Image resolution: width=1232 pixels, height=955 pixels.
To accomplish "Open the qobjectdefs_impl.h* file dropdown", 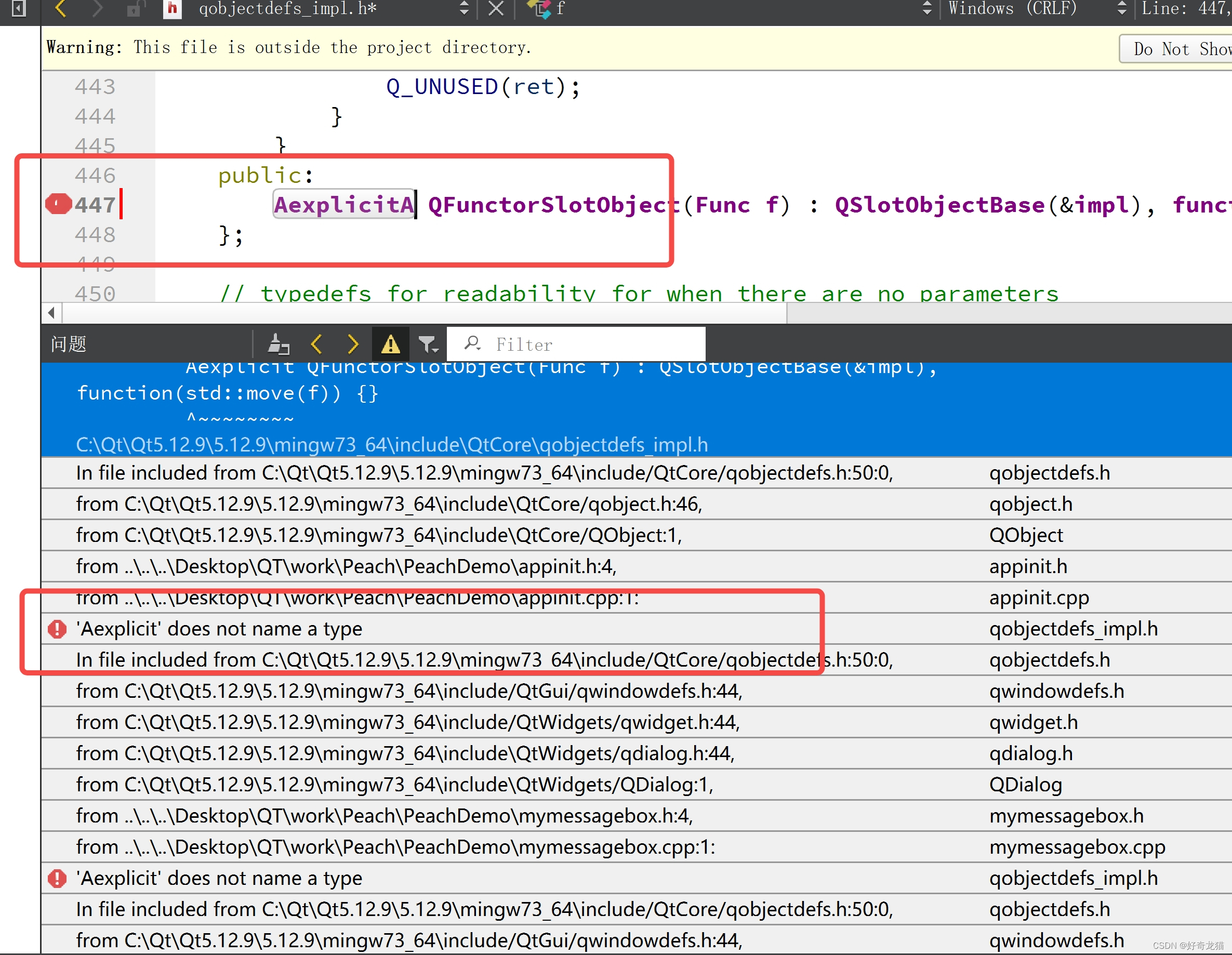I will click(x=333, y=8).
